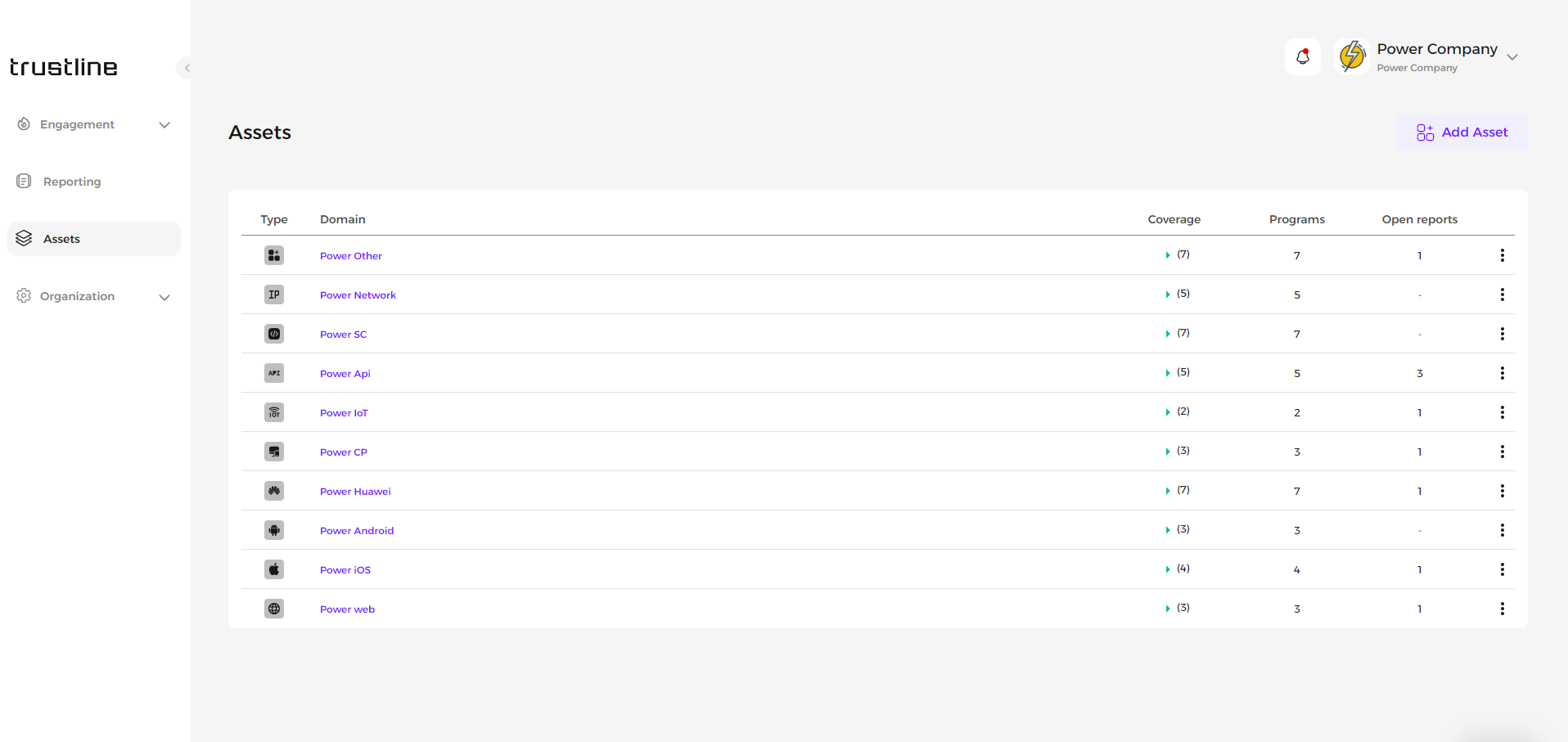The width and height of the screenshot is (1568, 742).
Task: Go to Reporting in the sidebar
Action: (x=72, y=182)
